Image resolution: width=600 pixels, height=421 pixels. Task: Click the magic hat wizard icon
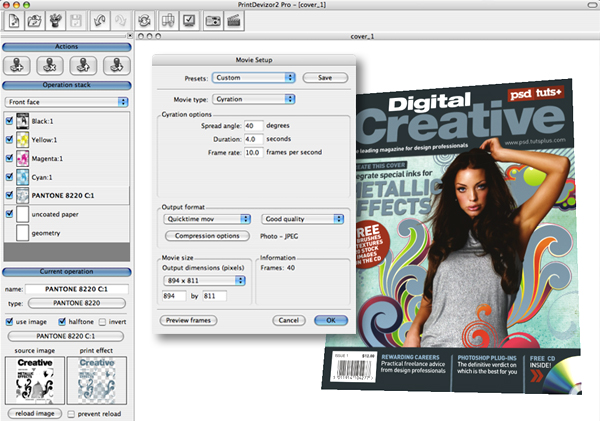(55, 21)
